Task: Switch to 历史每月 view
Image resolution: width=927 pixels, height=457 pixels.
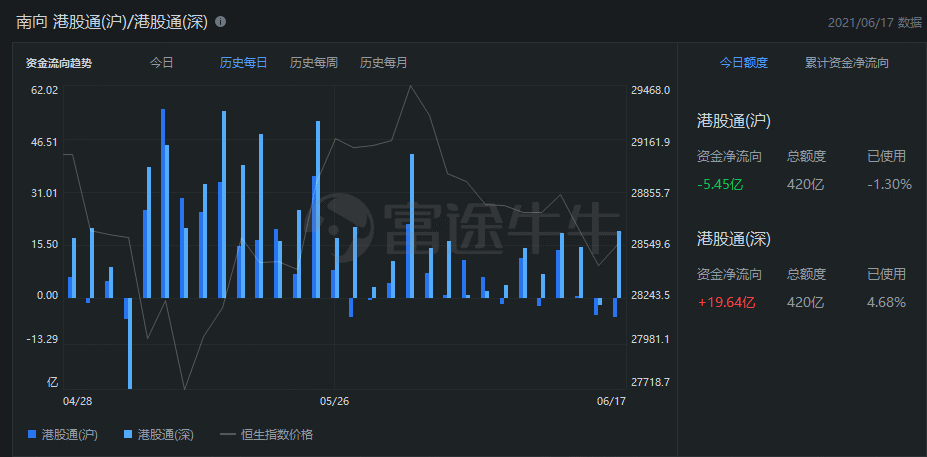Action: click(x=384, y=63)
